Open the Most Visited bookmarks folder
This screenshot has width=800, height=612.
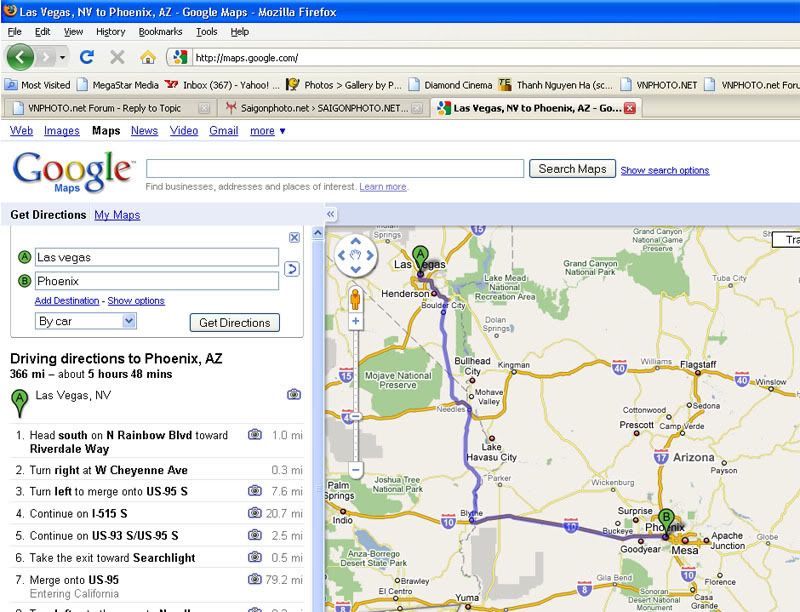coord(38,85)
